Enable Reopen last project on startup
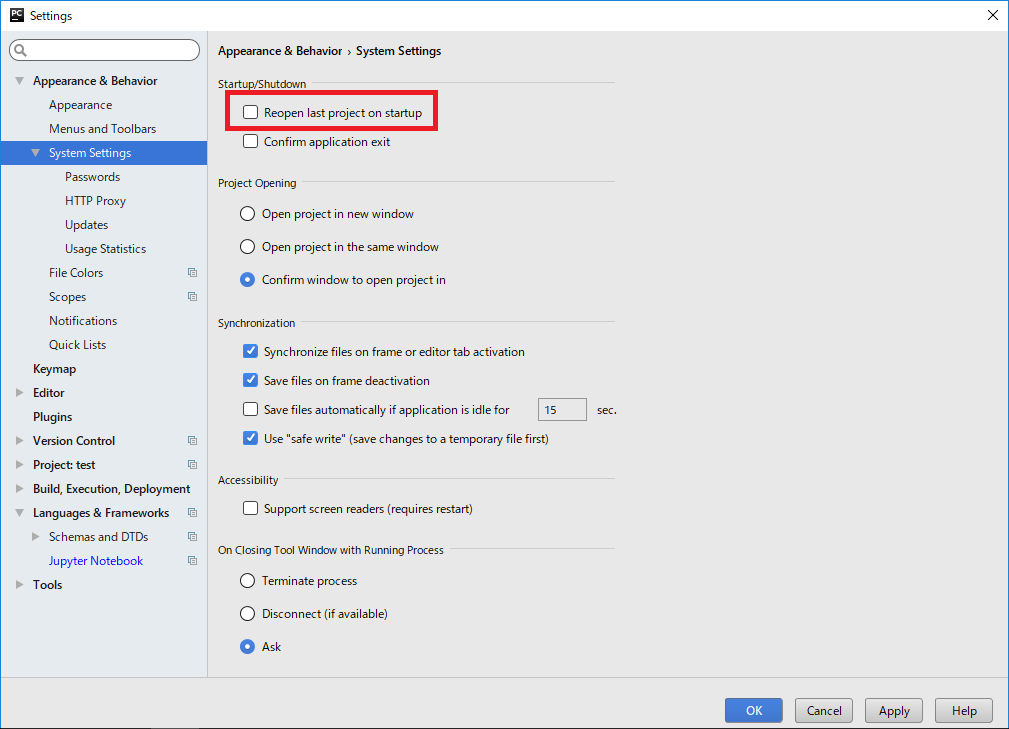This screenshot has height=729, width=1009. pyautogui.click(x=251, y=113)
